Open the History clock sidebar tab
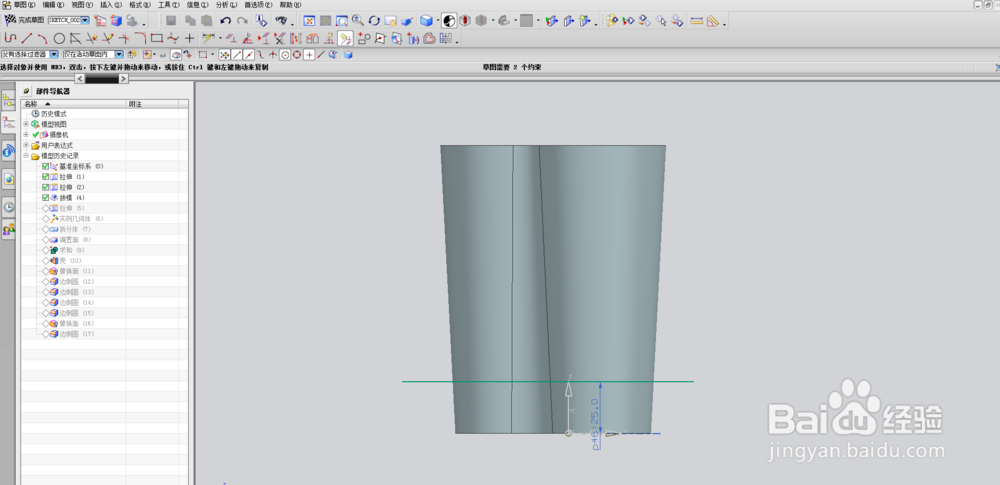This screenshot has height=485, width=1000. click(x=8, y=206)
